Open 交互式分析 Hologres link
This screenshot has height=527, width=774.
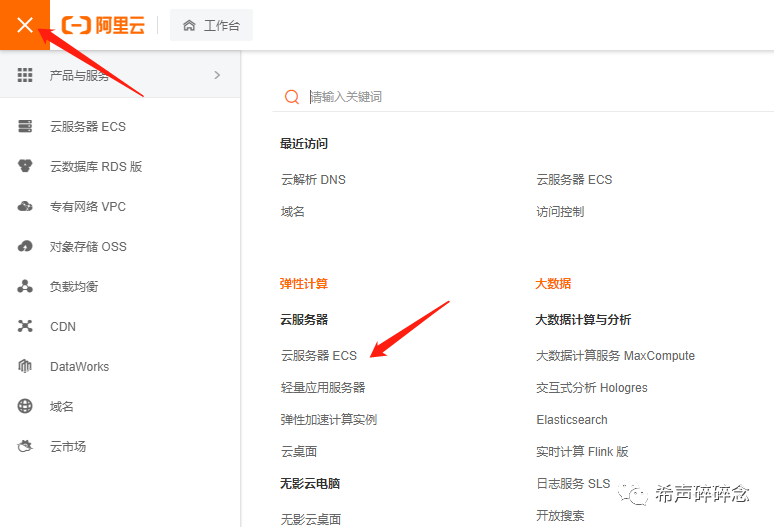coord(592,388)
